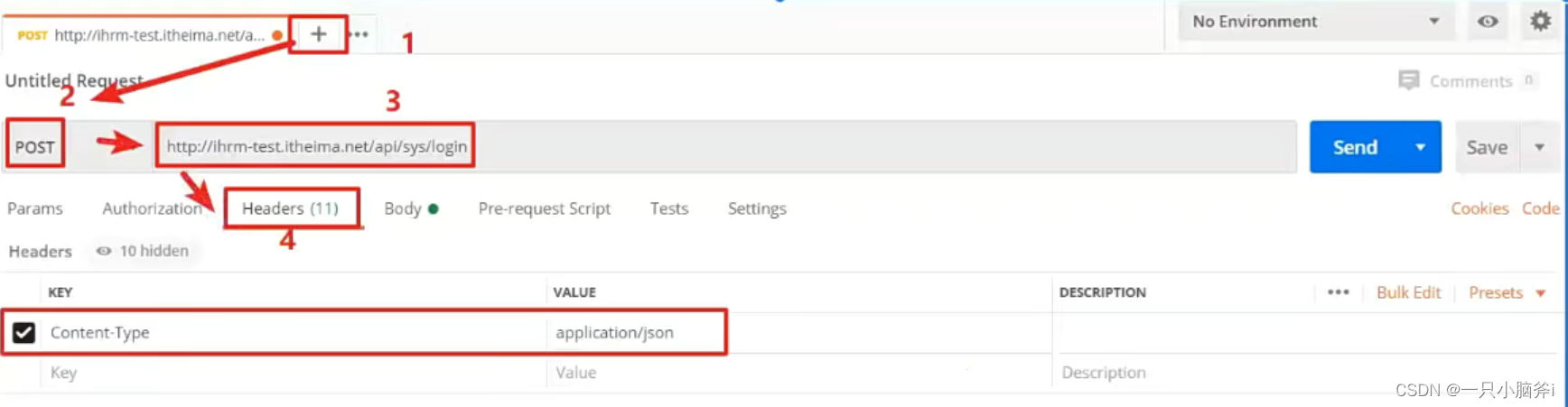Click the Content-Type key cell

(x=294, y=332)
